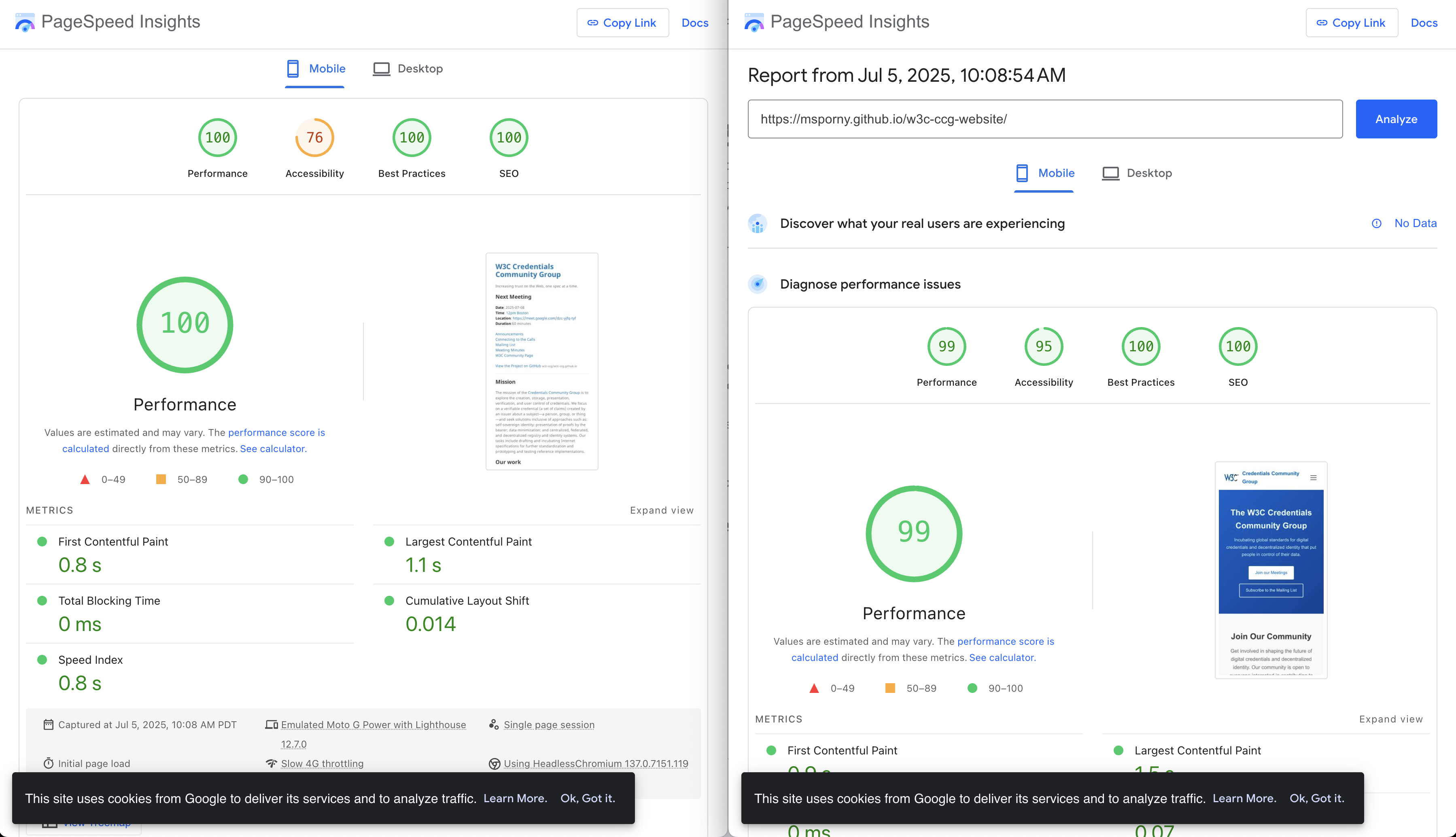Click the Best Practices 100 gauge in right window
The width and height of the screenshot is (1456, 837).
coord(1140,346)
